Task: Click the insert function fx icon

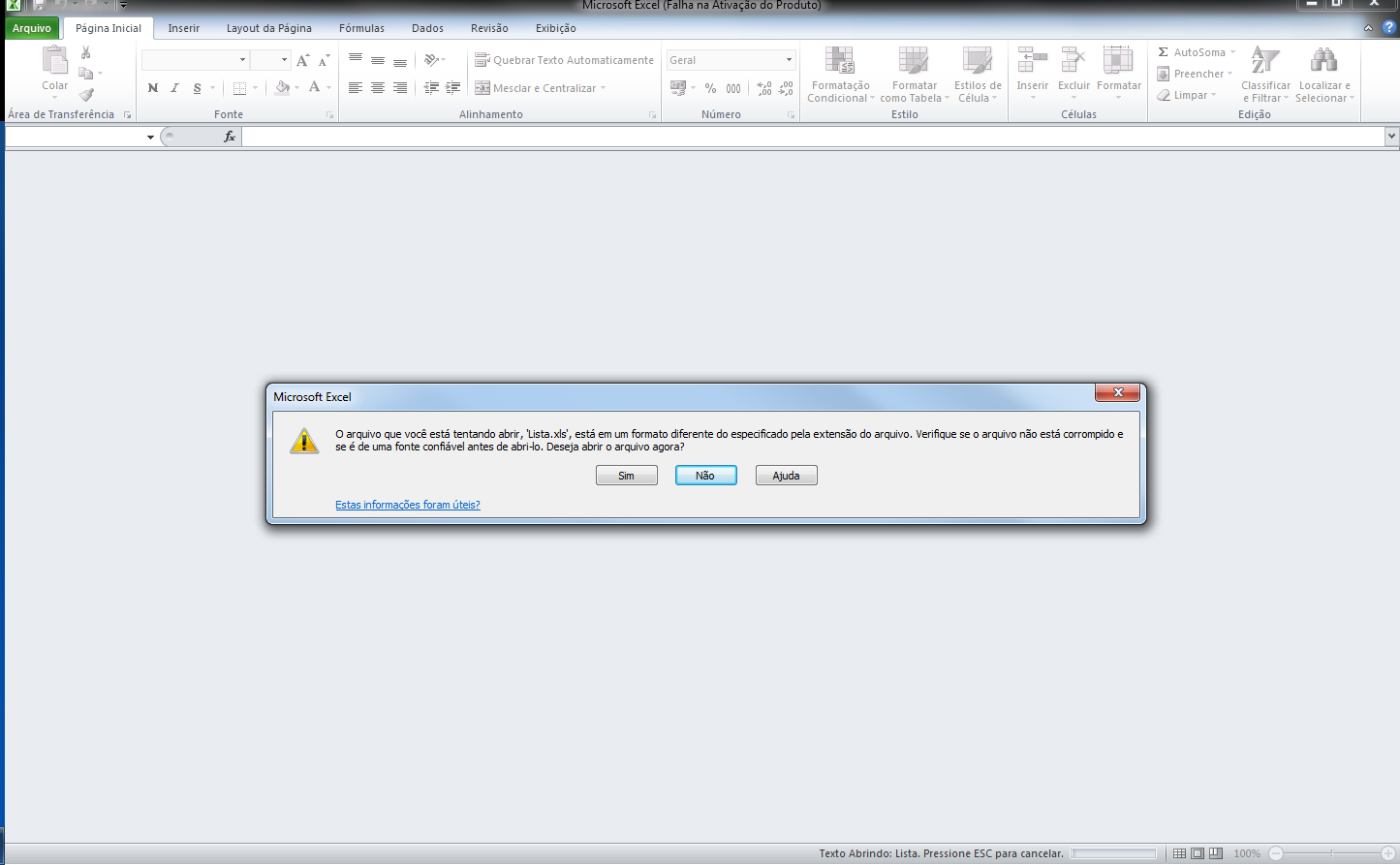Action: click(x=230, y=137)
